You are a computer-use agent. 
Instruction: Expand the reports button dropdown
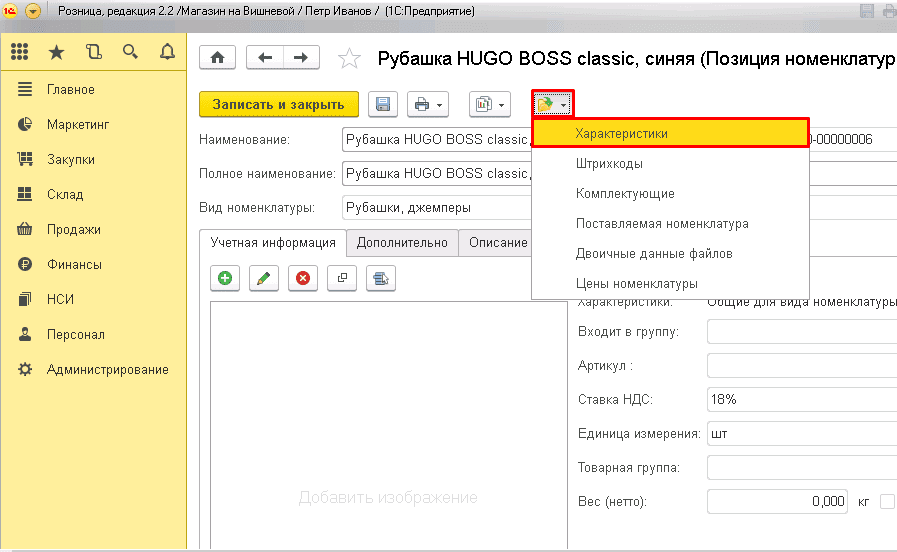(490, 104)
